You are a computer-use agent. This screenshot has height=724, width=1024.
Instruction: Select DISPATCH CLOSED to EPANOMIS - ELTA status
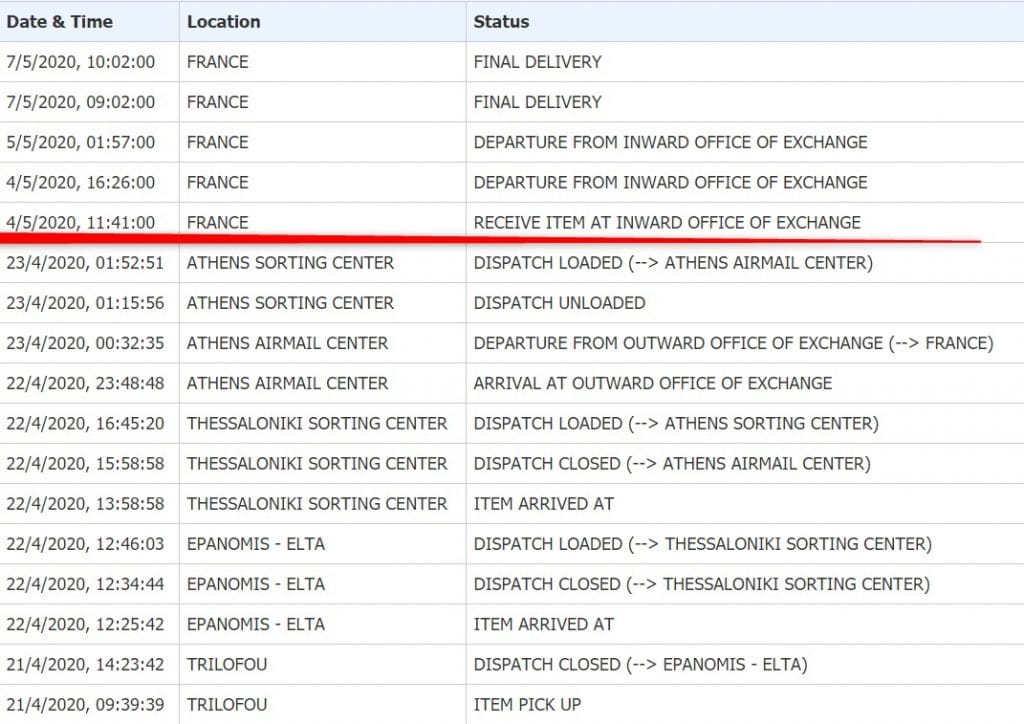[x=640, y=664]
